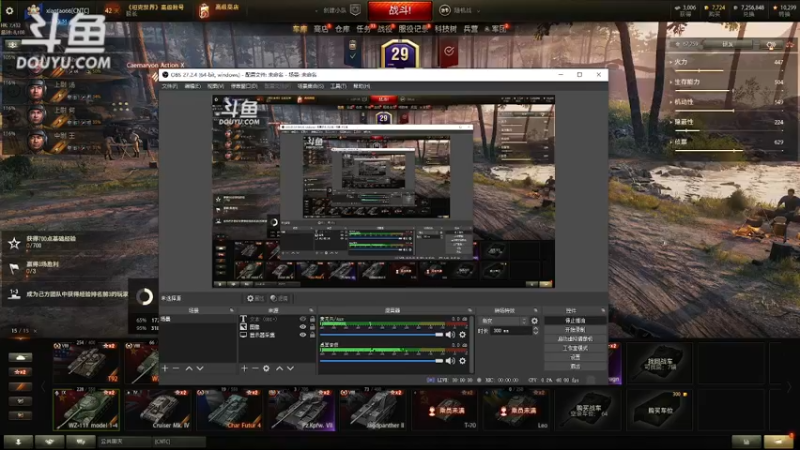
Task: Lock the image source
Action: 312,327
